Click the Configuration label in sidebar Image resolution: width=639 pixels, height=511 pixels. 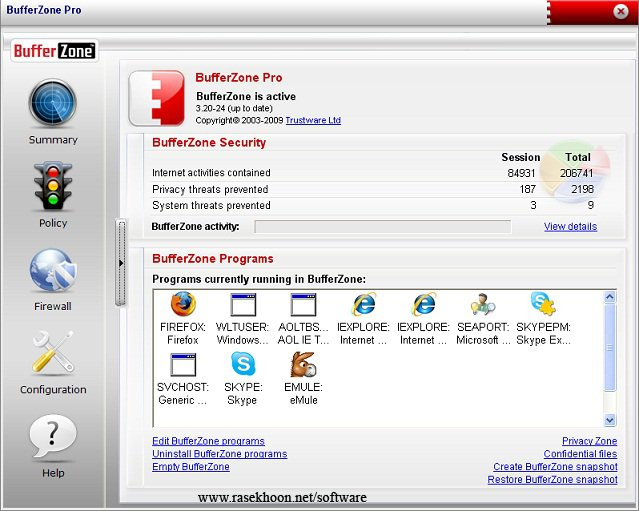53,390
